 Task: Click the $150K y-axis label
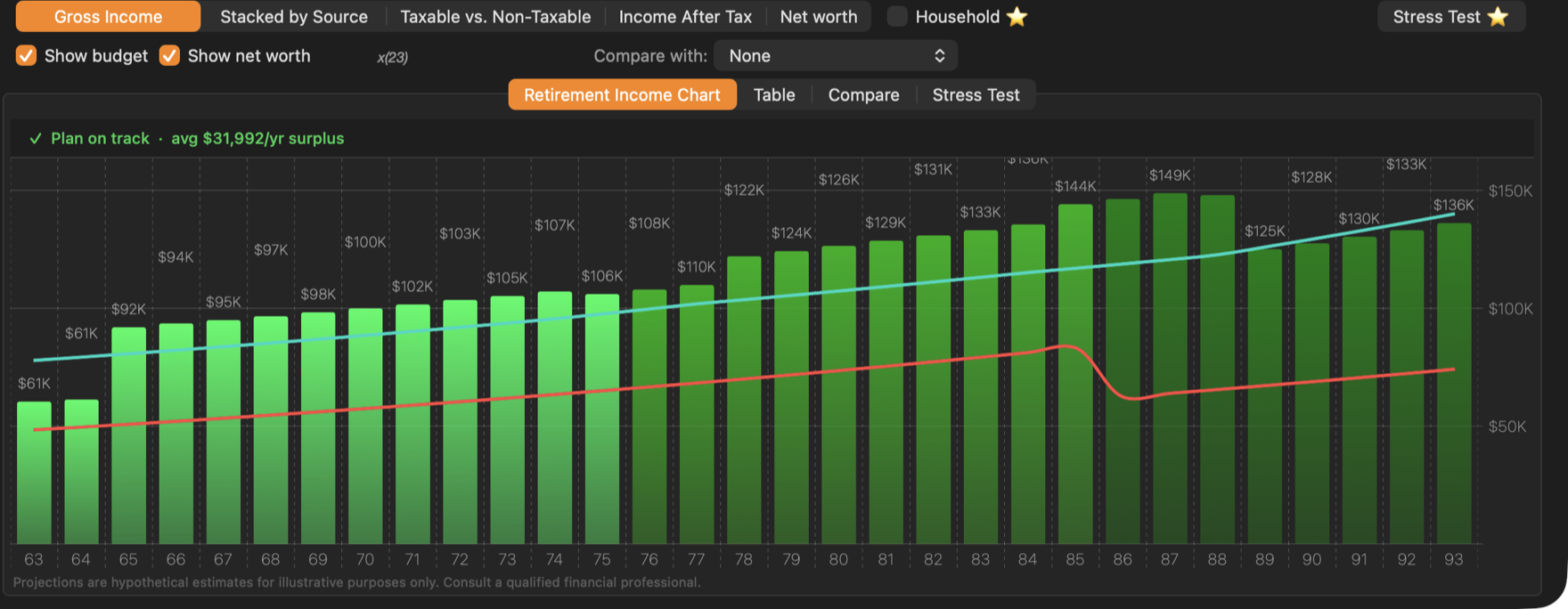(1510, 191)
